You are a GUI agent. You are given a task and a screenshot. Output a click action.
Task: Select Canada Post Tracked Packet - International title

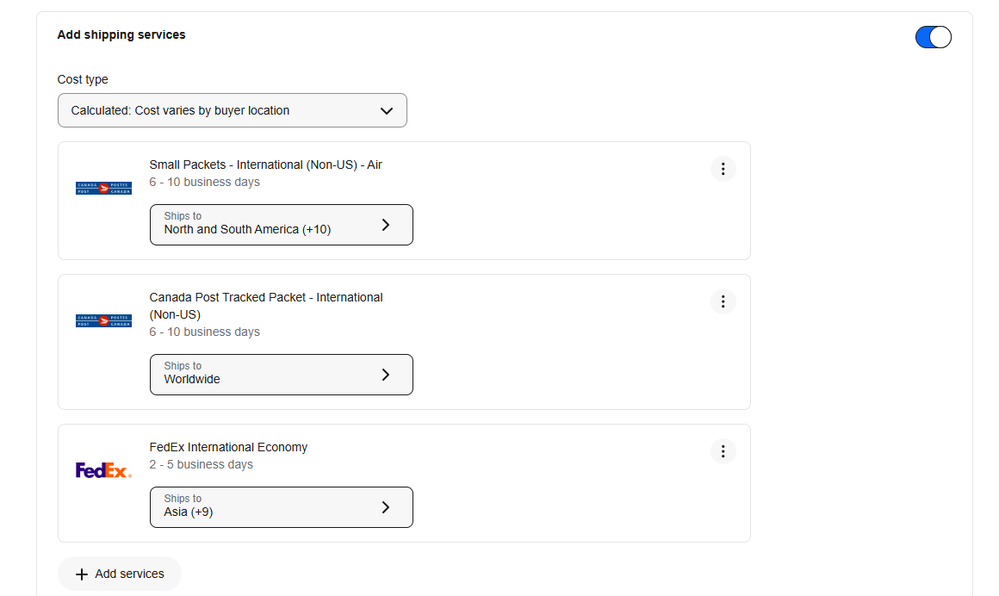pos(266,297)
